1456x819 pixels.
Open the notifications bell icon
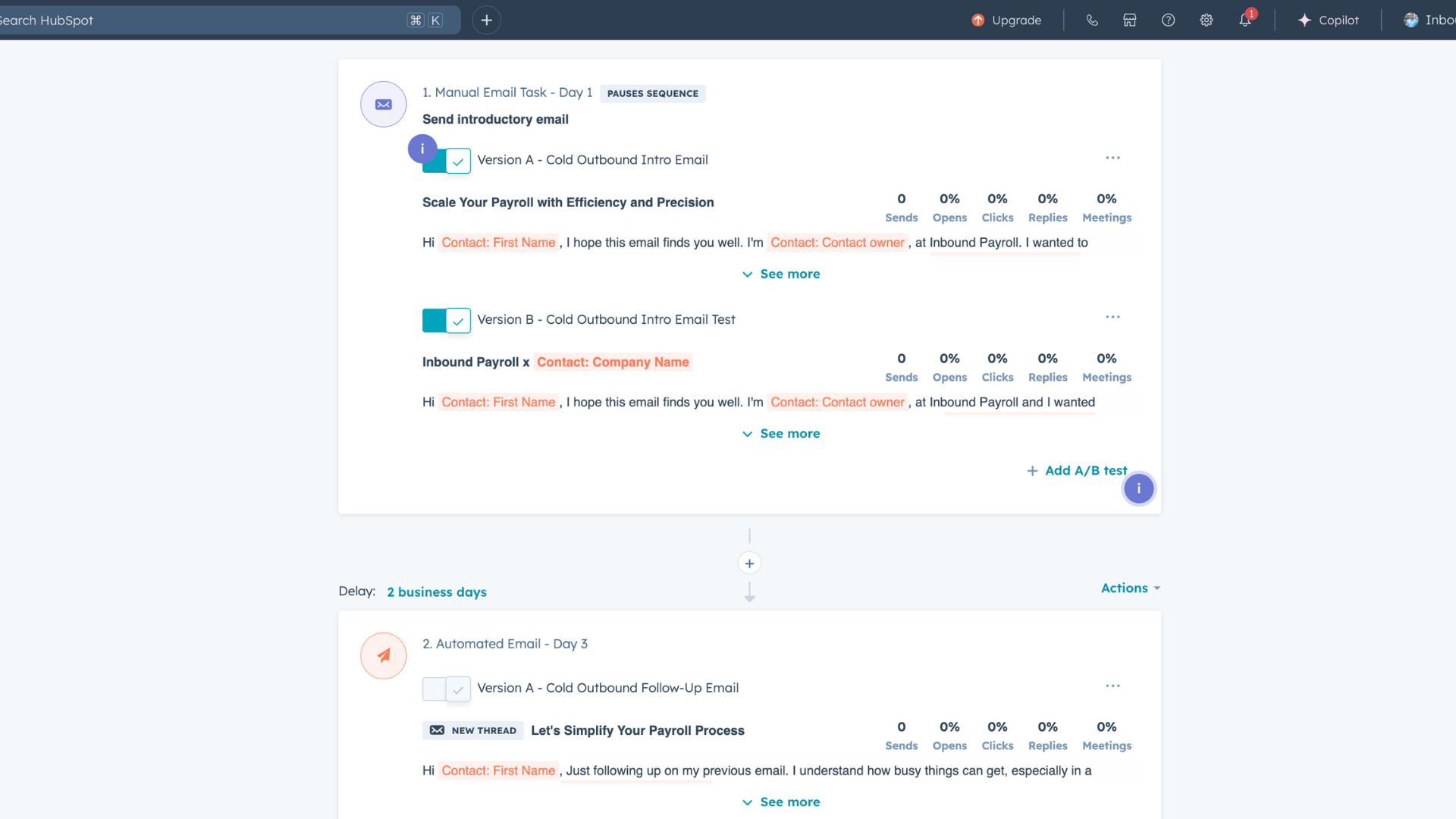1245,20
